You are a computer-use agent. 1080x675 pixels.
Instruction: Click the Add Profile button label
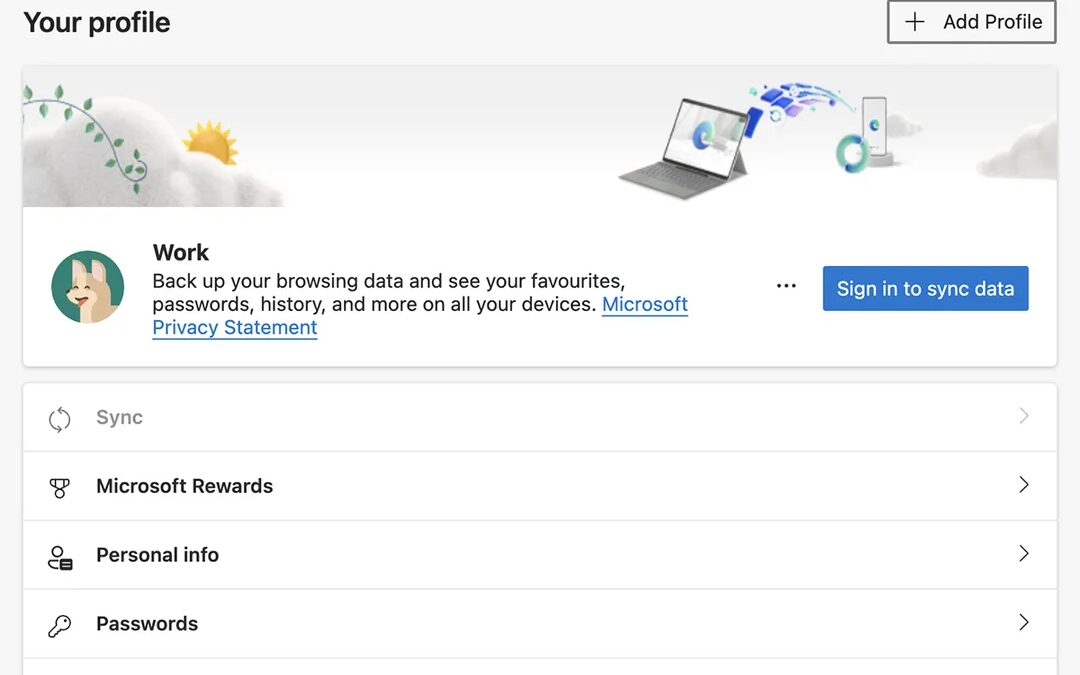[x=992, y=22]
